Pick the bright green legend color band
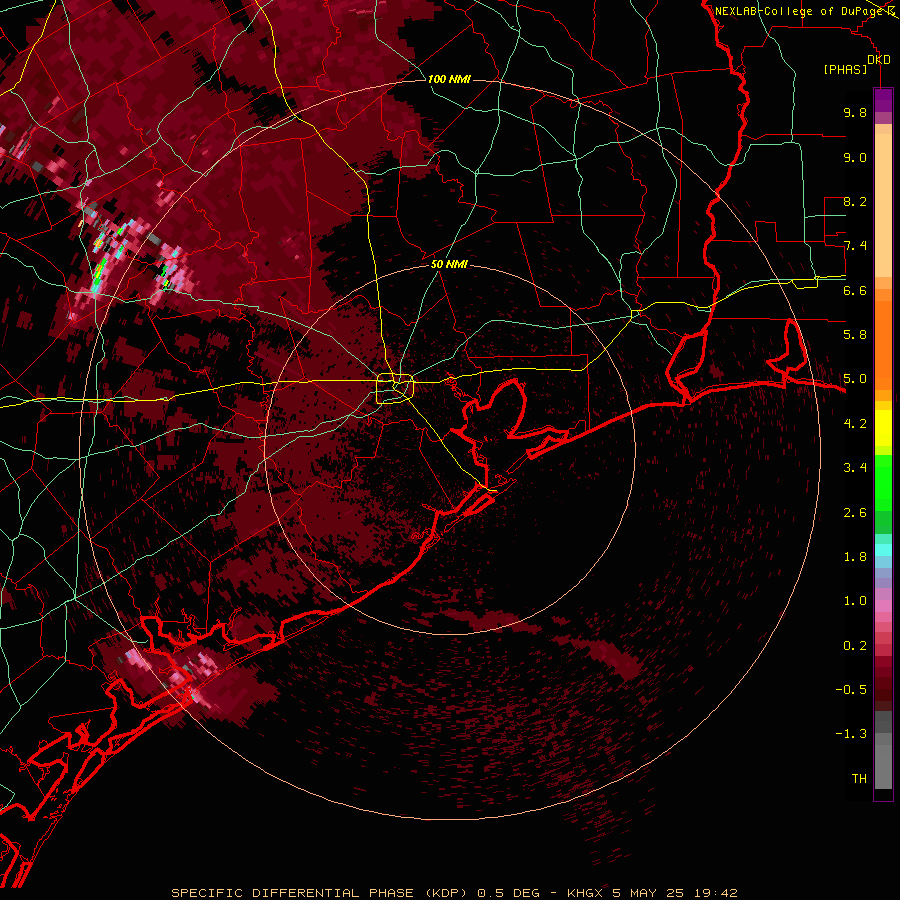Viewport: 900px width, 900px height. [x=883, y=482]
